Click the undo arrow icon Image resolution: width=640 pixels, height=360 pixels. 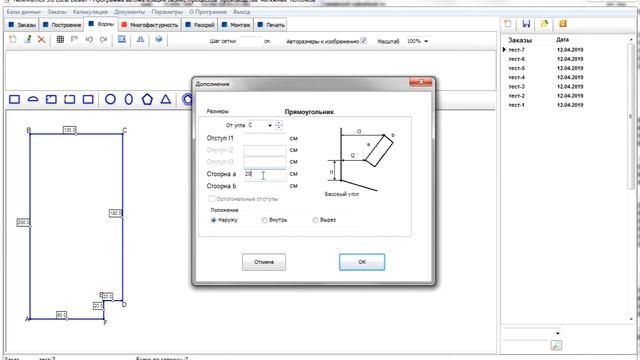[x=89, y=40]
